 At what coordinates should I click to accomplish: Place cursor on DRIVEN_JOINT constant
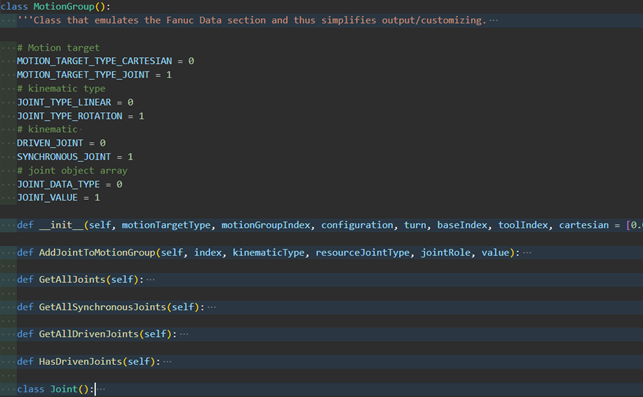pyautogui.click(x=50, y=143)
